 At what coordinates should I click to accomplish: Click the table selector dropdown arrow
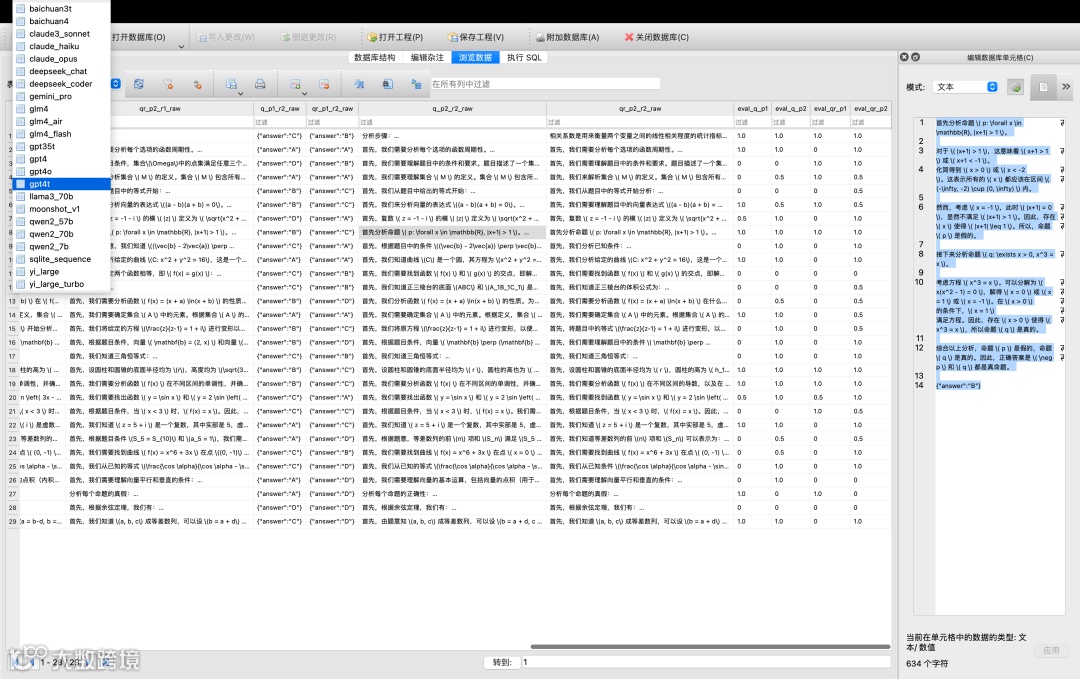point(116,84)
